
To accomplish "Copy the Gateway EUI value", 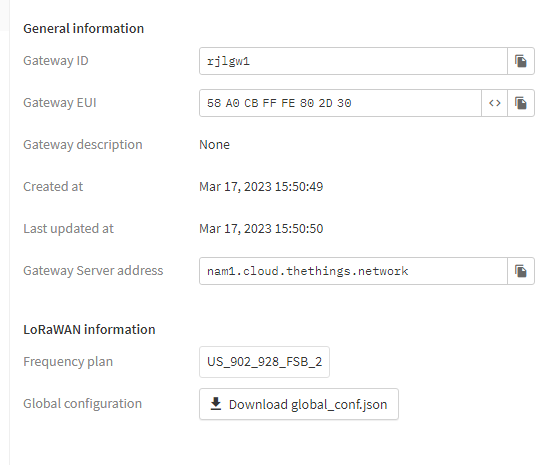I will tap(521, 103).
